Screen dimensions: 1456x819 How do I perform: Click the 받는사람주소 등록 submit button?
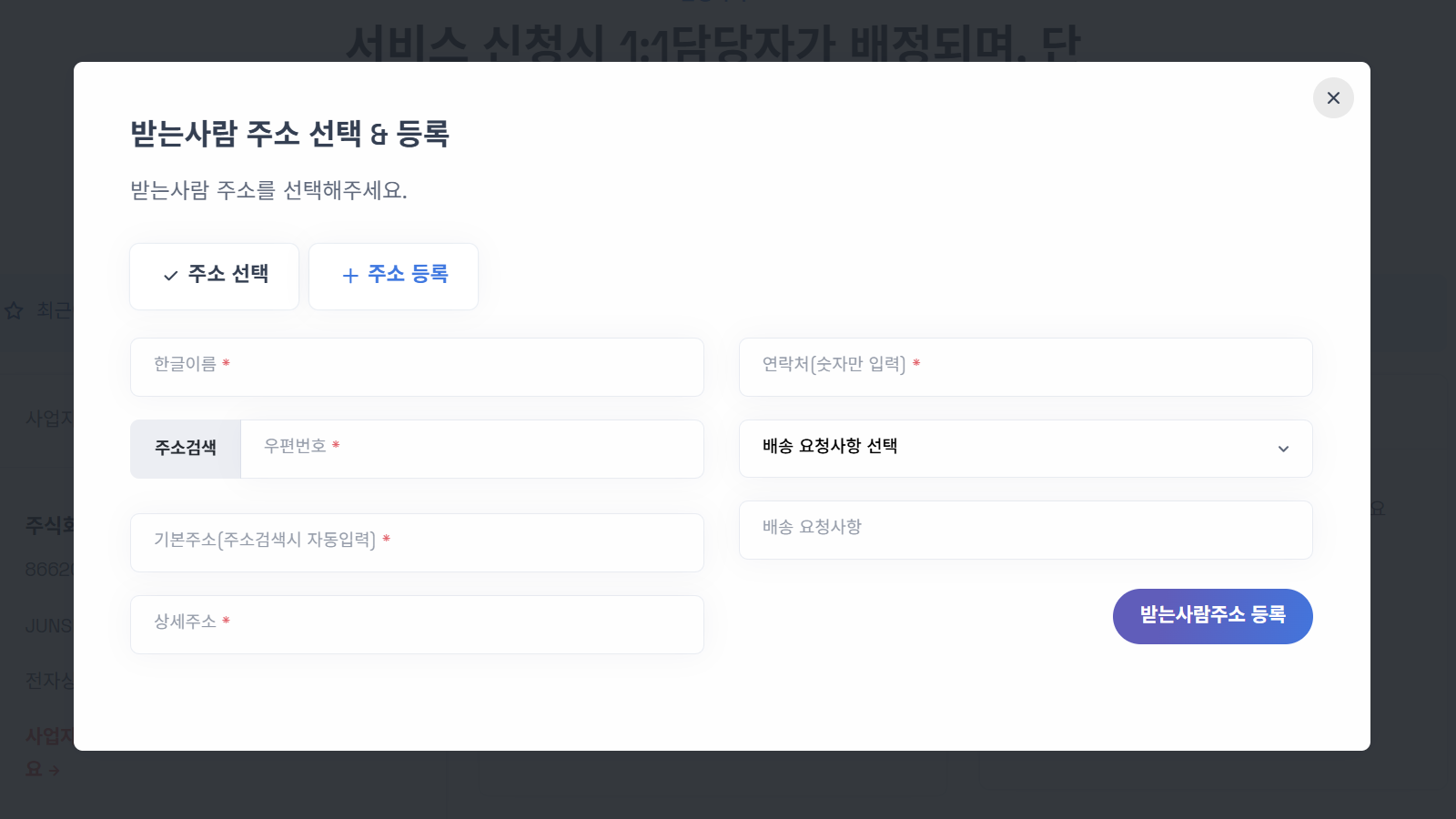[1212, 616]
